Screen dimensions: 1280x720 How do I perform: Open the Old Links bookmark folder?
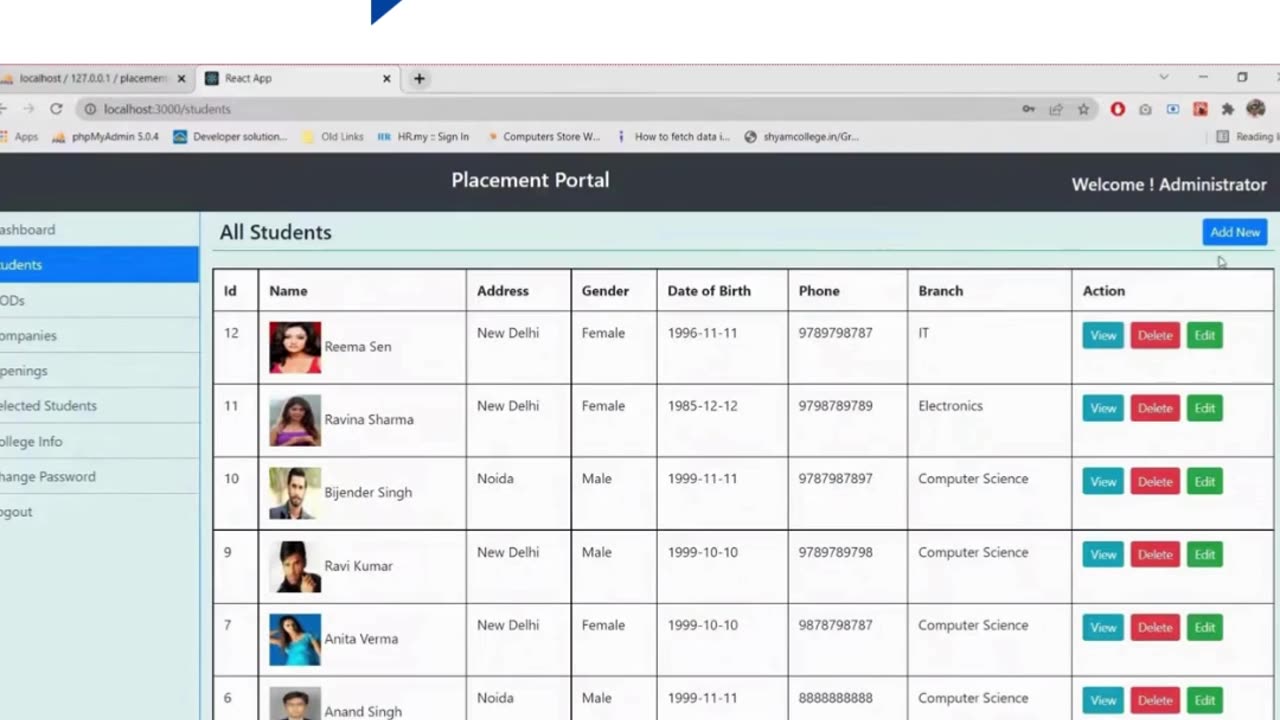(x=332, y=137)
